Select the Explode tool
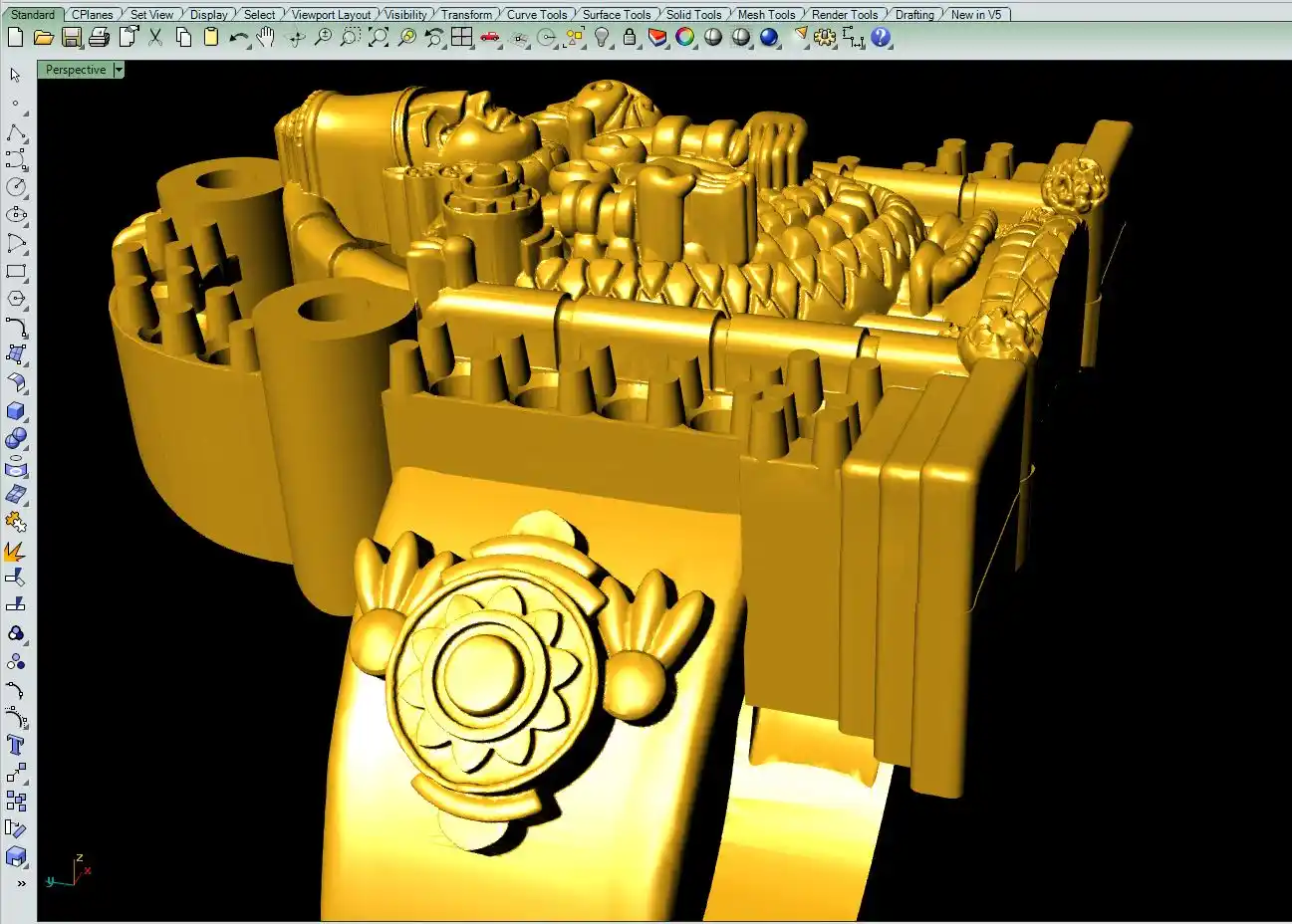 tap(16, 551)
